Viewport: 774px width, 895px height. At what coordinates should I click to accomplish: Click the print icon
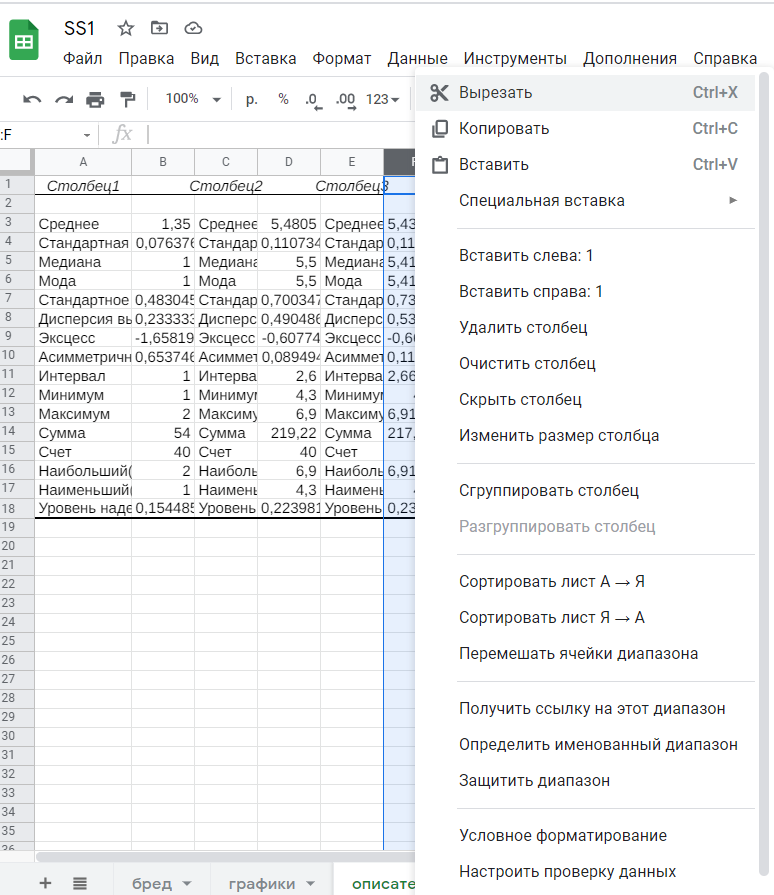point(95,99)
